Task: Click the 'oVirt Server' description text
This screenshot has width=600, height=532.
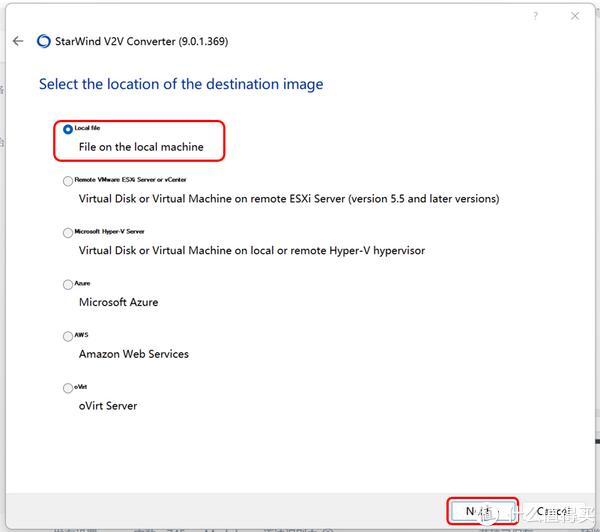Action: [108, 406]
